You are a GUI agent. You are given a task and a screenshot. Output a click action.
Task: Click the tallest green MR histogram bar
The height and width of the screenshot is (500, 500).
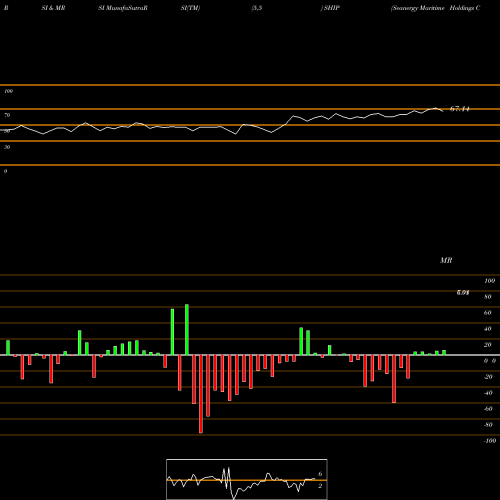187,329
